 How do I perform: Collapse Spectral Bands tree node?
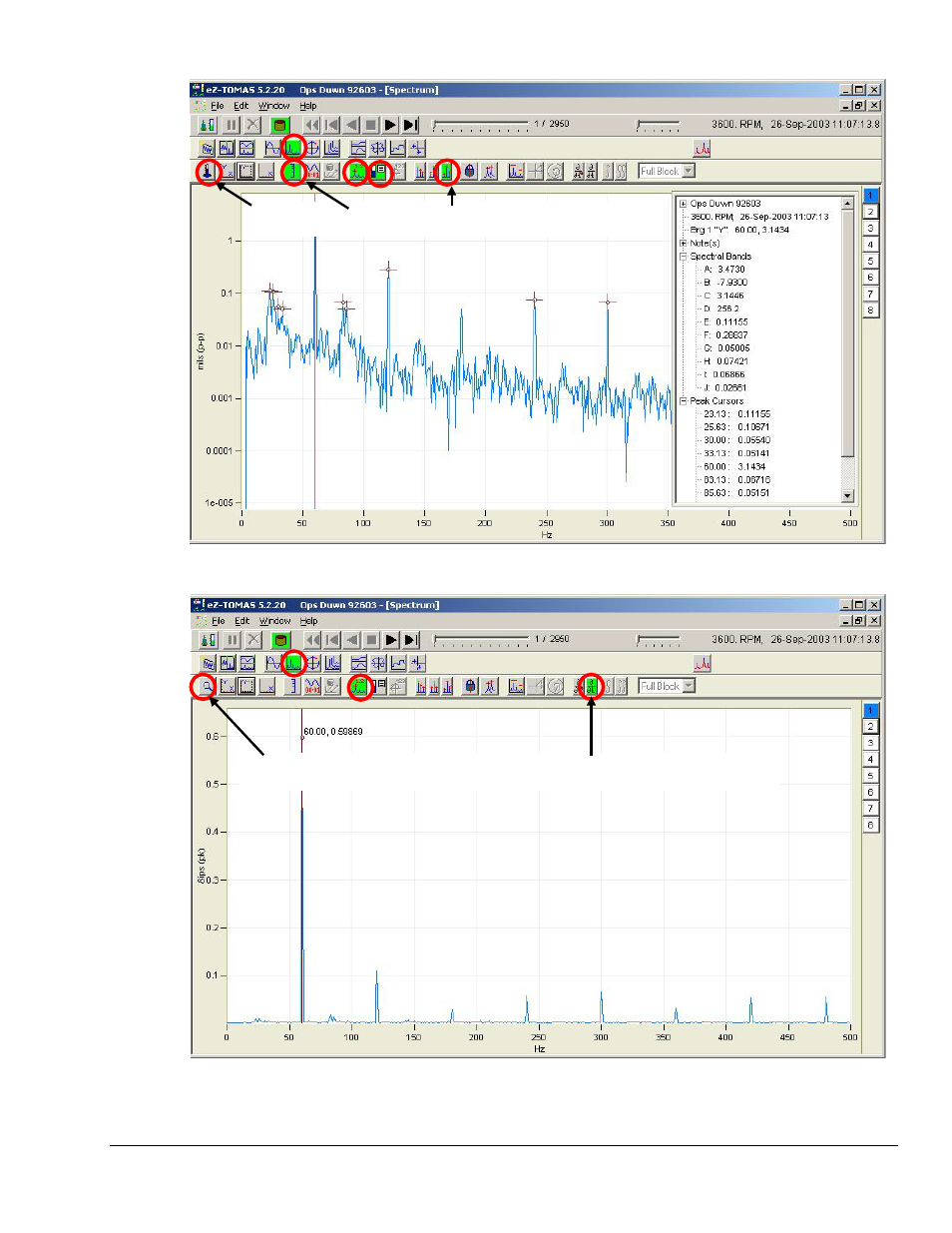click(684, 257)
